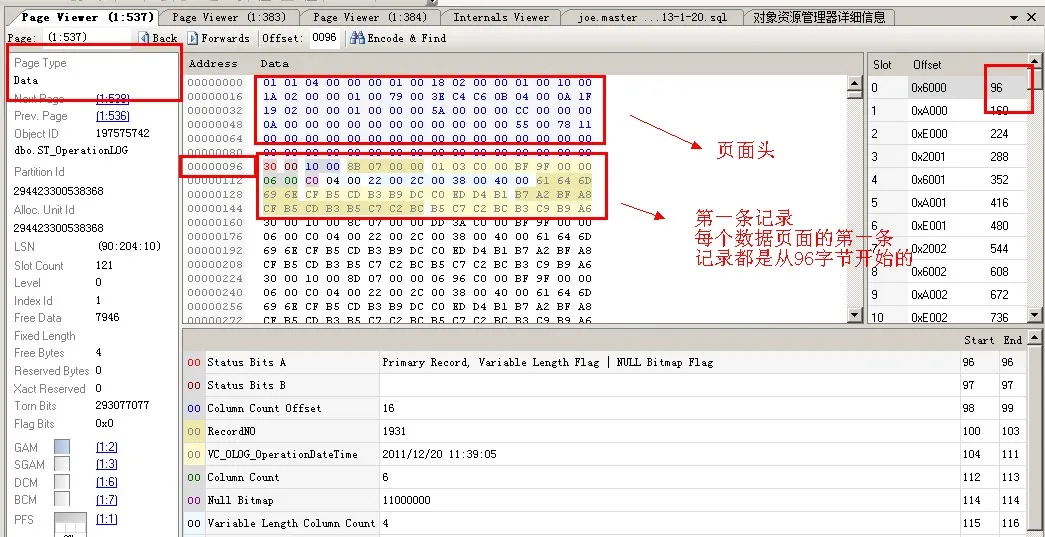The height and width of the screenshot is (537, 1045).
Task: Switch to Page Viewer (1:537) tab
Action: pyautogui.click(x=87, y=17)
